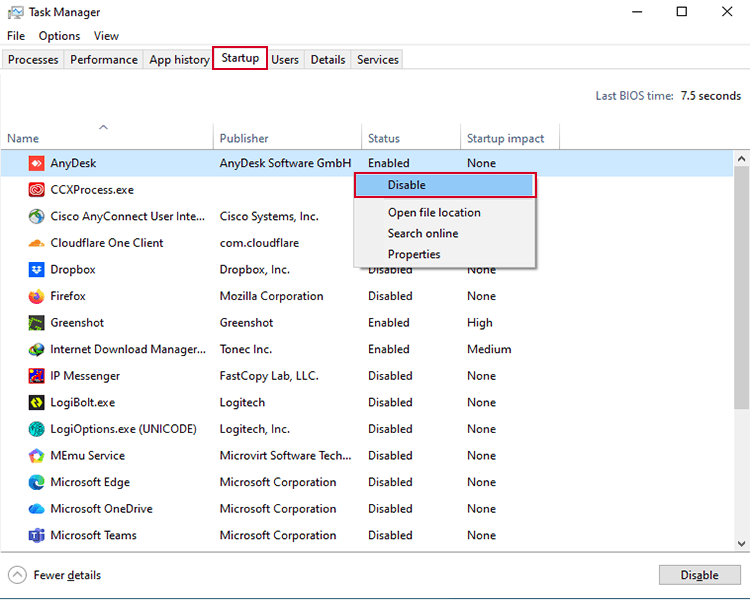Select the Microsoft Teams row name
750x600 pixels.
point(93,535)
